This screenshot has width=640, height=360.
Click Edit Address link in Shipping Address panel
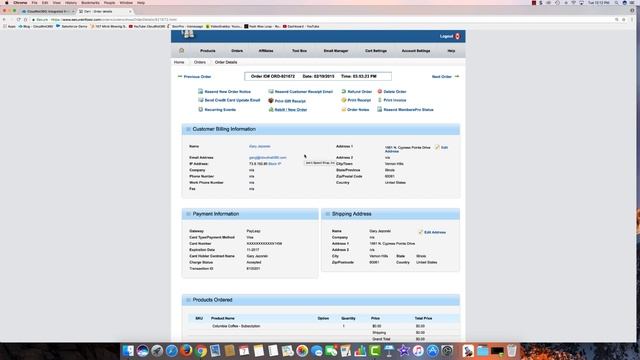[435, 232]
